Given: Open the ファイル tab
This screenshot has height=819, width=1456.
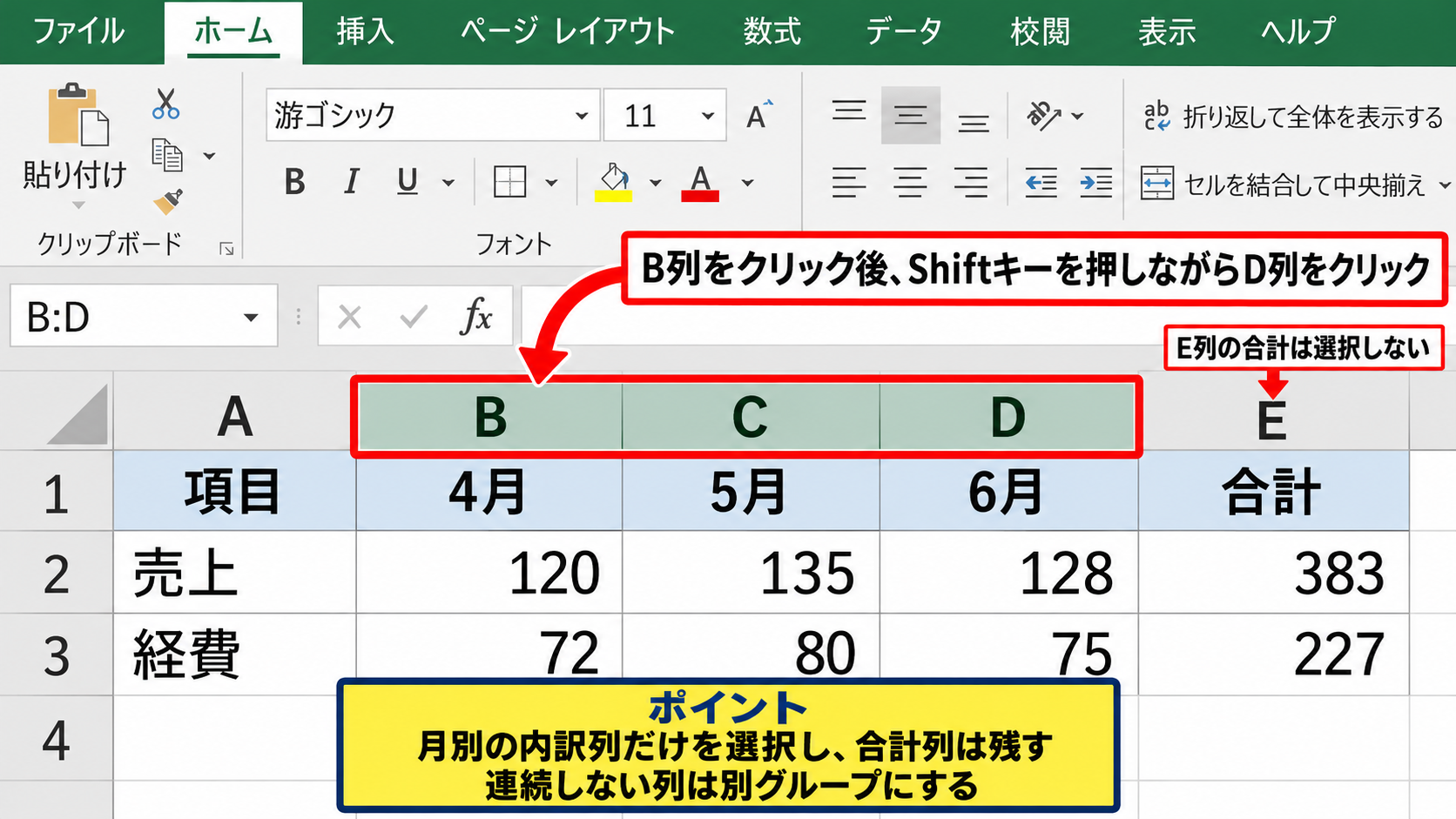Looking at the screenshot, I should click(x=78, y=31).
